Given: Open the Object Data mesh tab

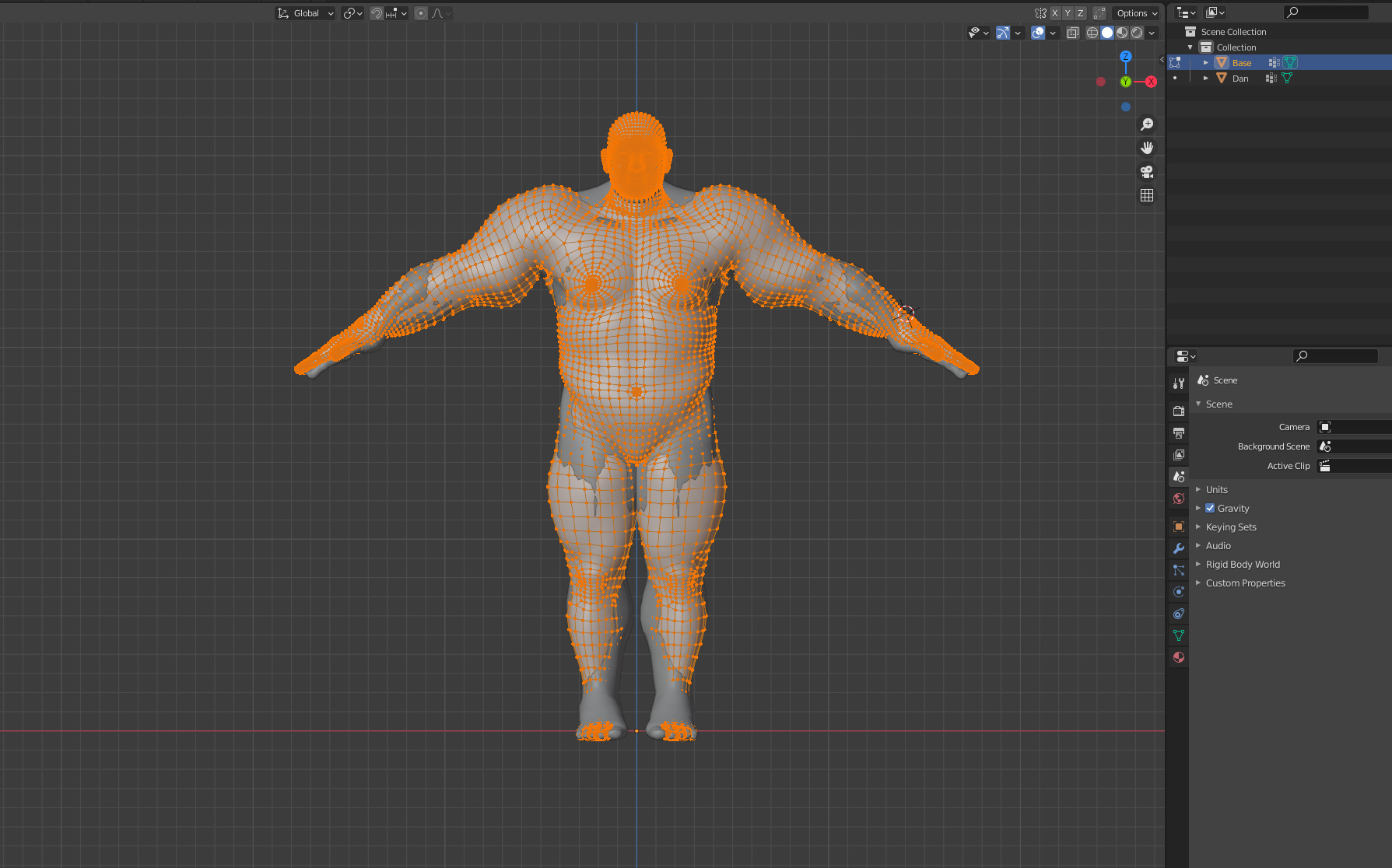Looking at the screenshot, I should point(1179,635).
